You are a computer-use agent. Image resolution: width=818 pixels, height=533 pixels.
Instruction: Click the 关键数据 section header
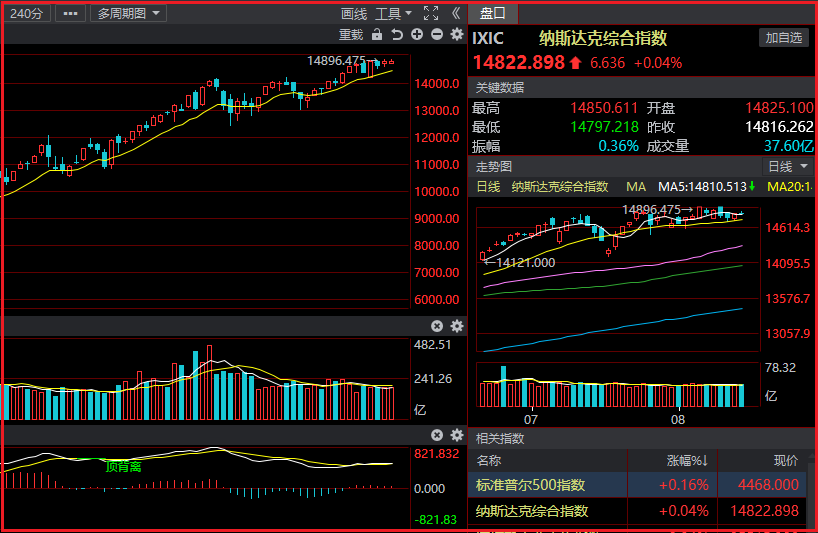[500, 88]
